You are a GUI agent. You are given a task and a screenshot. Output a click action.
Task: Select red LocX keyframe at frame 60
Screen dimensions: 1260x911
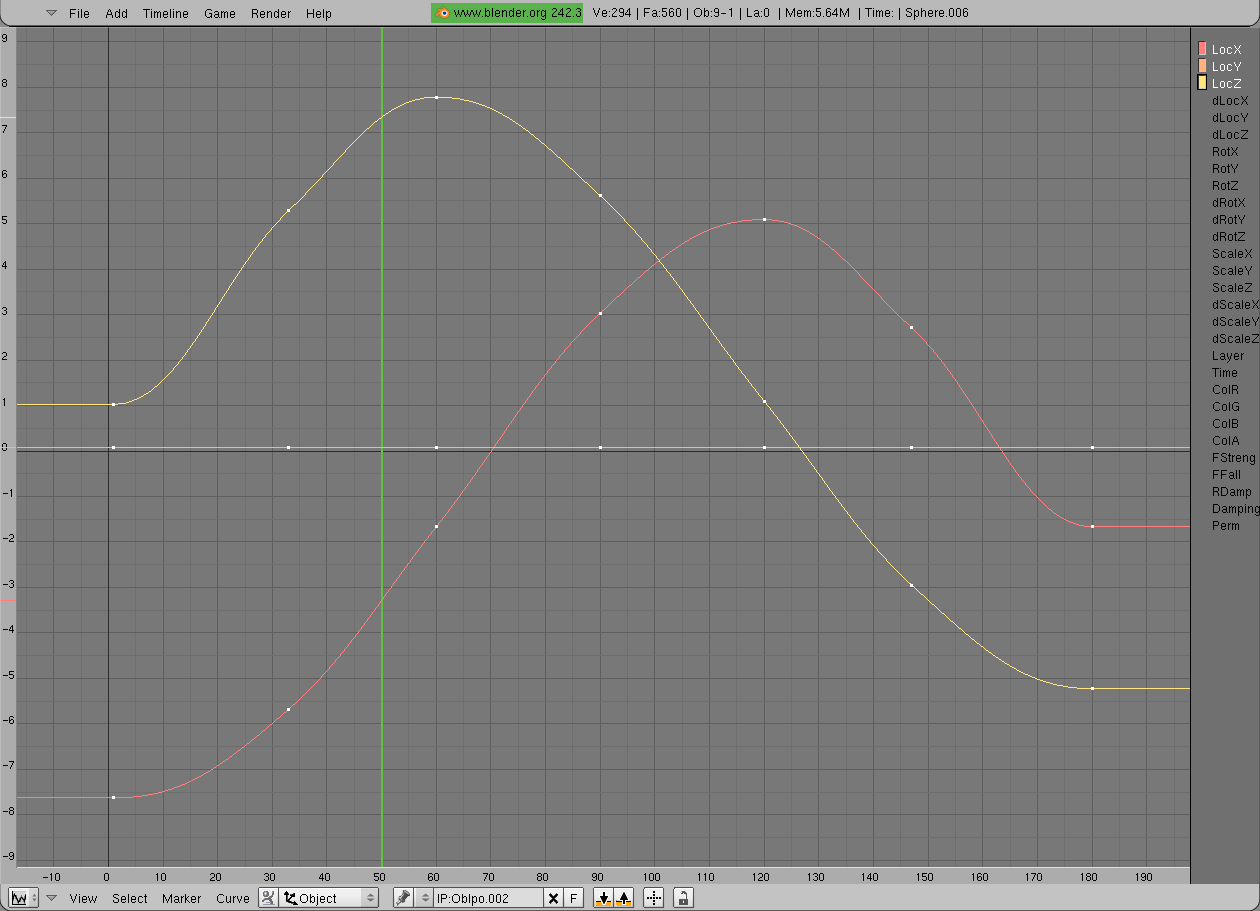click(x=436, y=526)
